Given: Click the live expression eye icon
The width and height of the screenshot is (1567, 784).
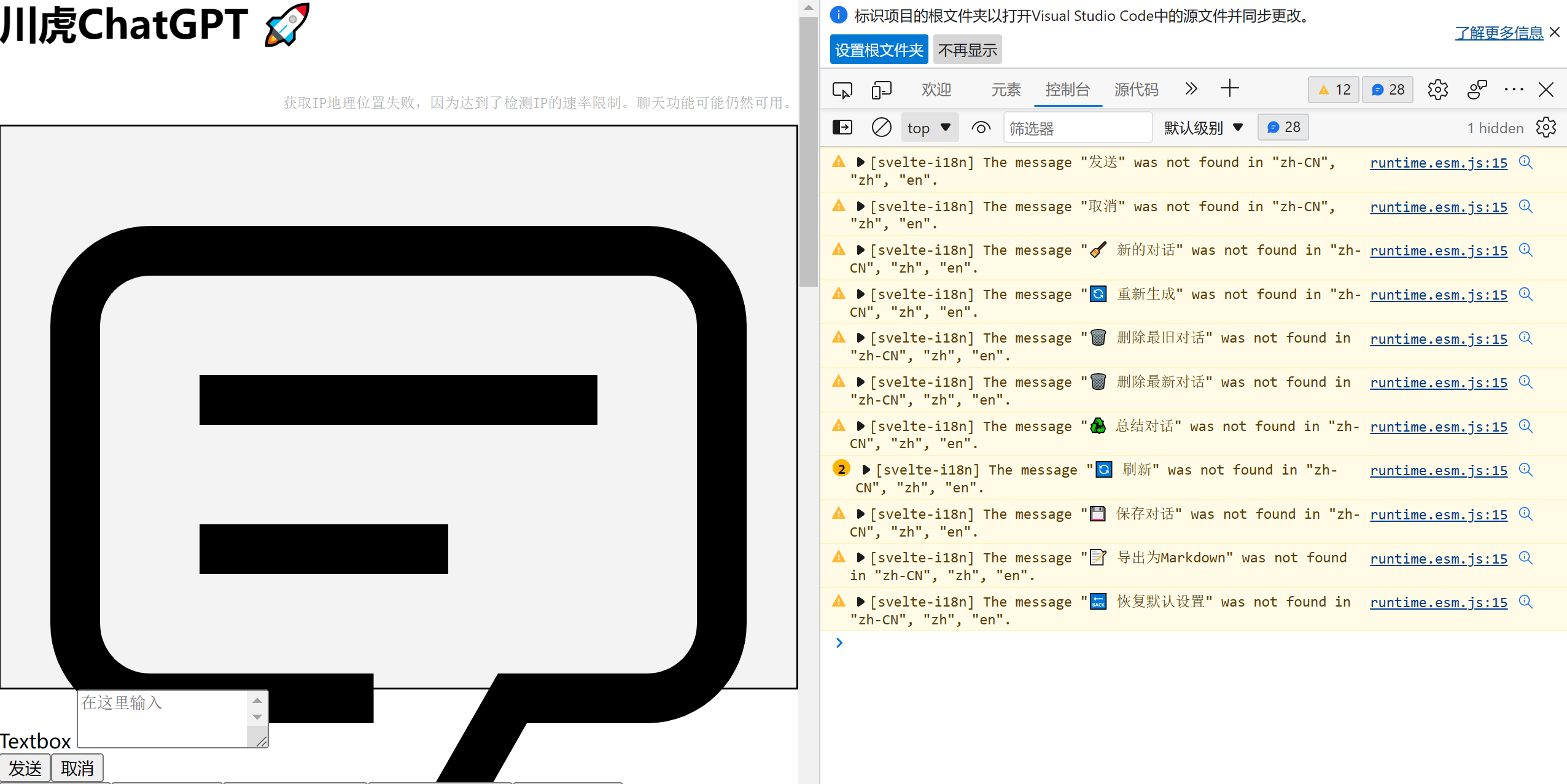Looking at the screenshot, I should [x=981, y=128].
